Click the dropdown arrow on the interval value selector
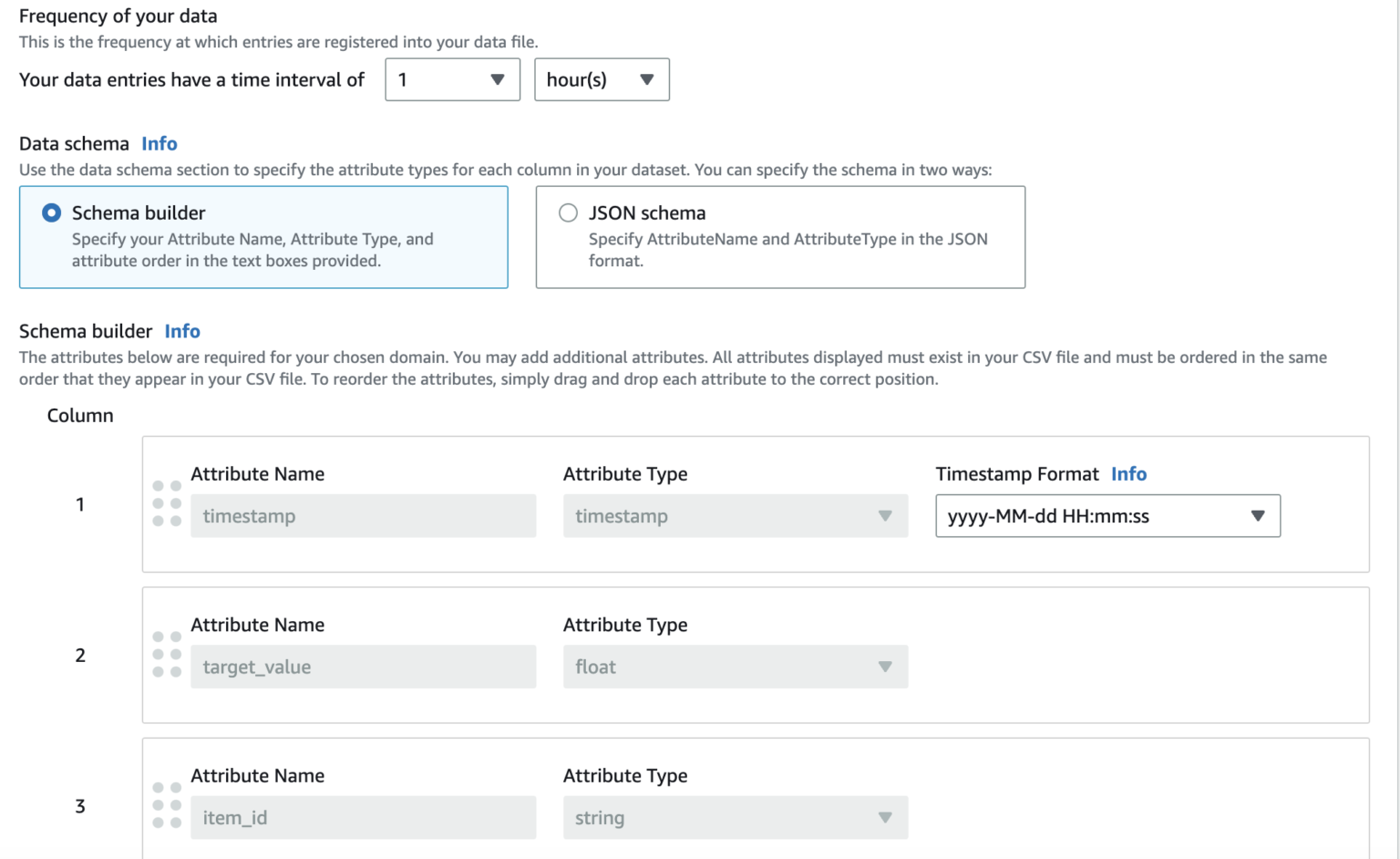The height and width of the screenshot is (859, 1400). coord(498,79)
